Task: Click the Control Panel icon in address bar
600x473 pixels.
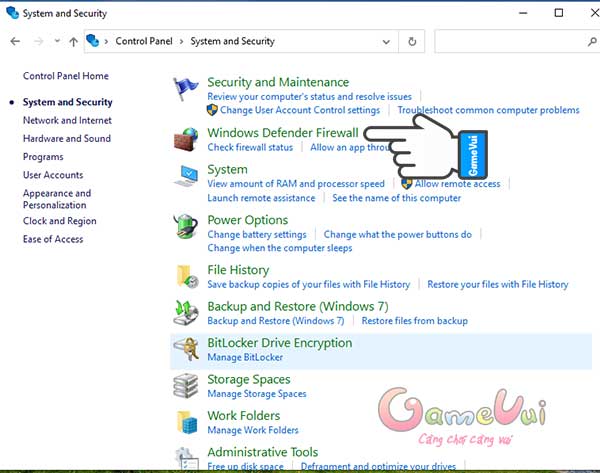Action: tap(93, 41)
